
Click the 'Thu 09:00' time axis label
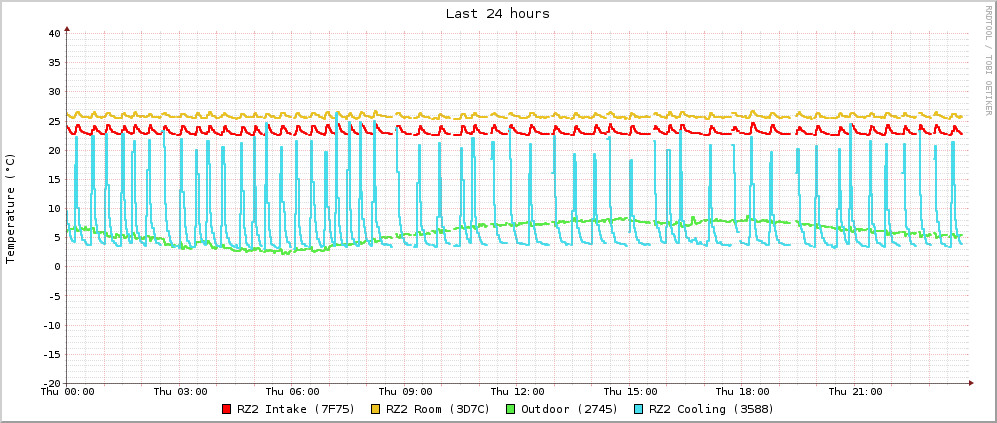tap(405, 391)
